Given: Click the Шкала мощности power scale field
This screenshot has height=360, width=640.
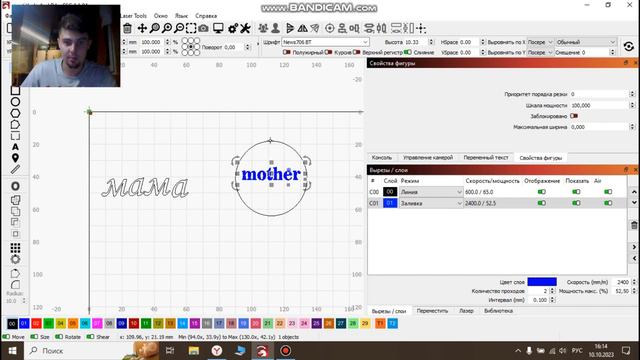Looking at the screenshot, I should tap(600, 105).
